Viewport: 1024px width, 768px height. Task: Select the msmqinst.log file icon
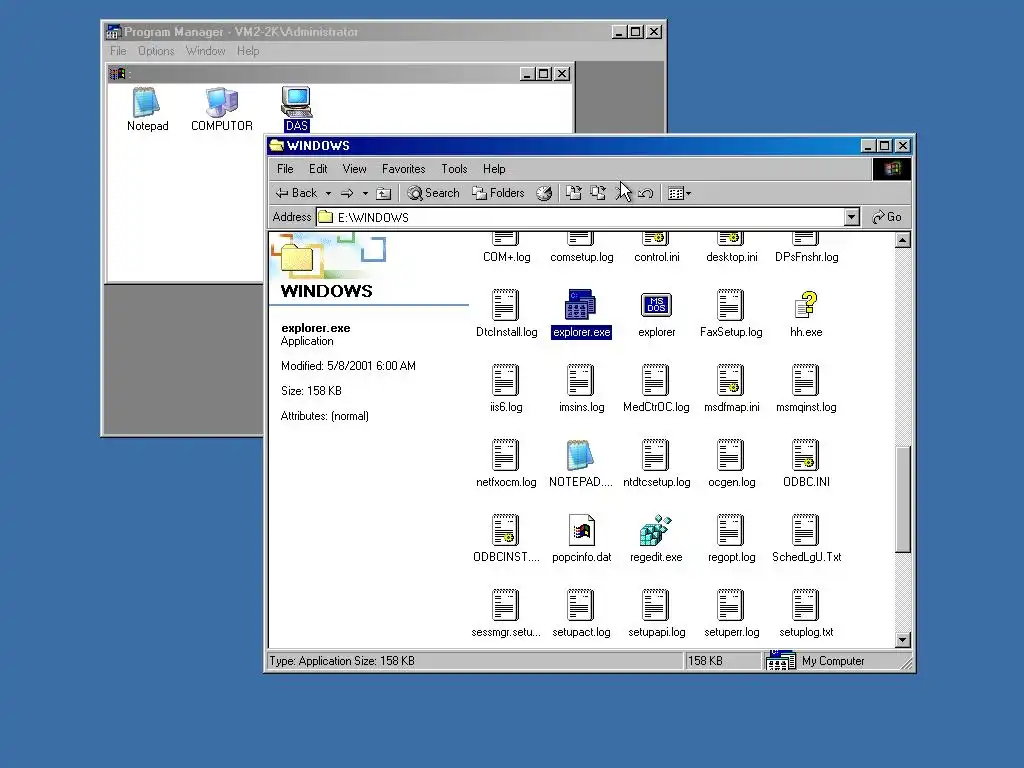(x=805, y=380)
